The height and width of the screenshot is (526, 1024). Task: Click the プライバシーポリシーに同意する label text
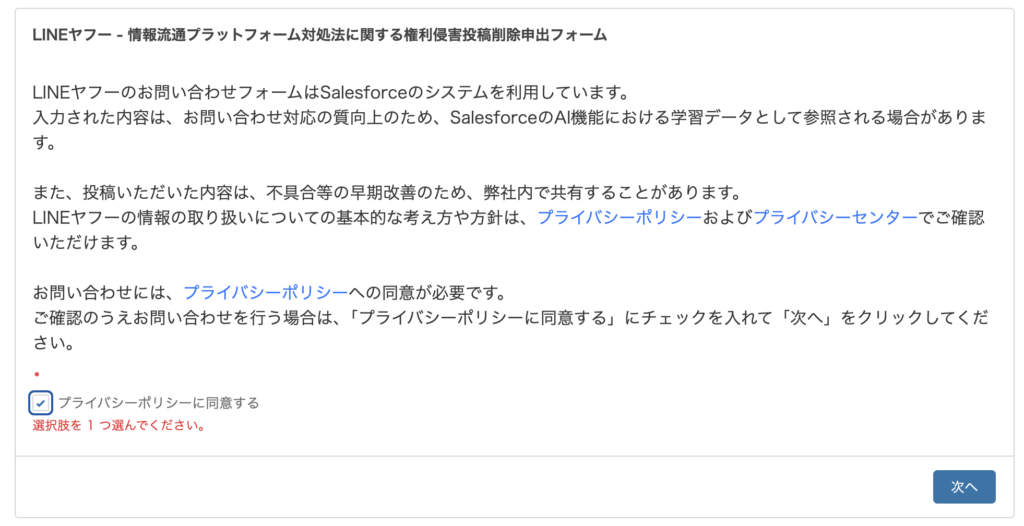[158, 403]
